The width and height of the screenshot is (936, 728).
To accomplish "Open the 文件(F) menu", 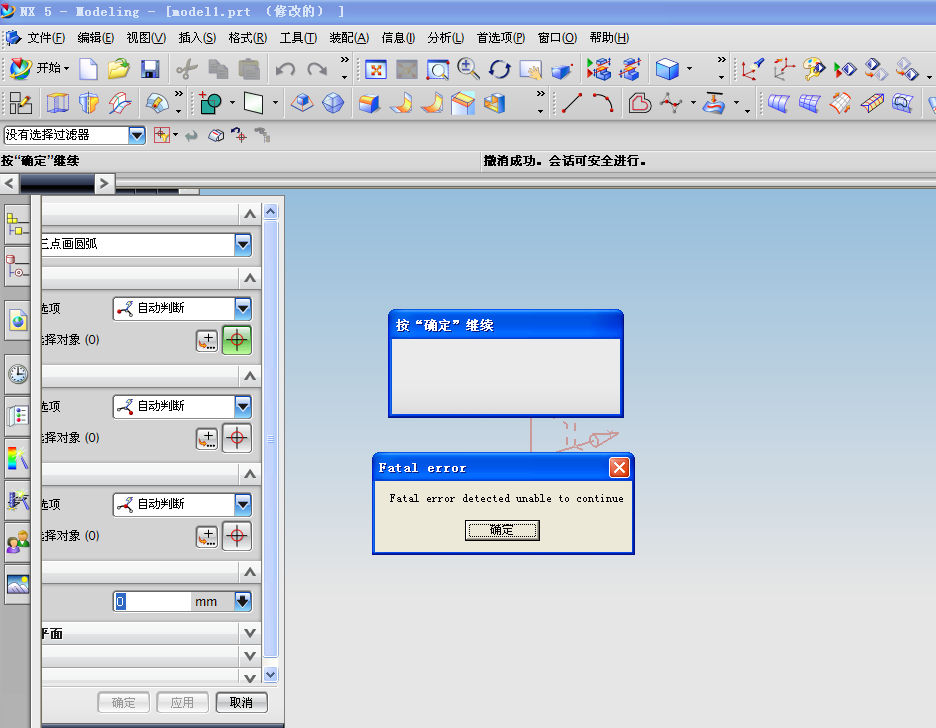I will [46, 38].
